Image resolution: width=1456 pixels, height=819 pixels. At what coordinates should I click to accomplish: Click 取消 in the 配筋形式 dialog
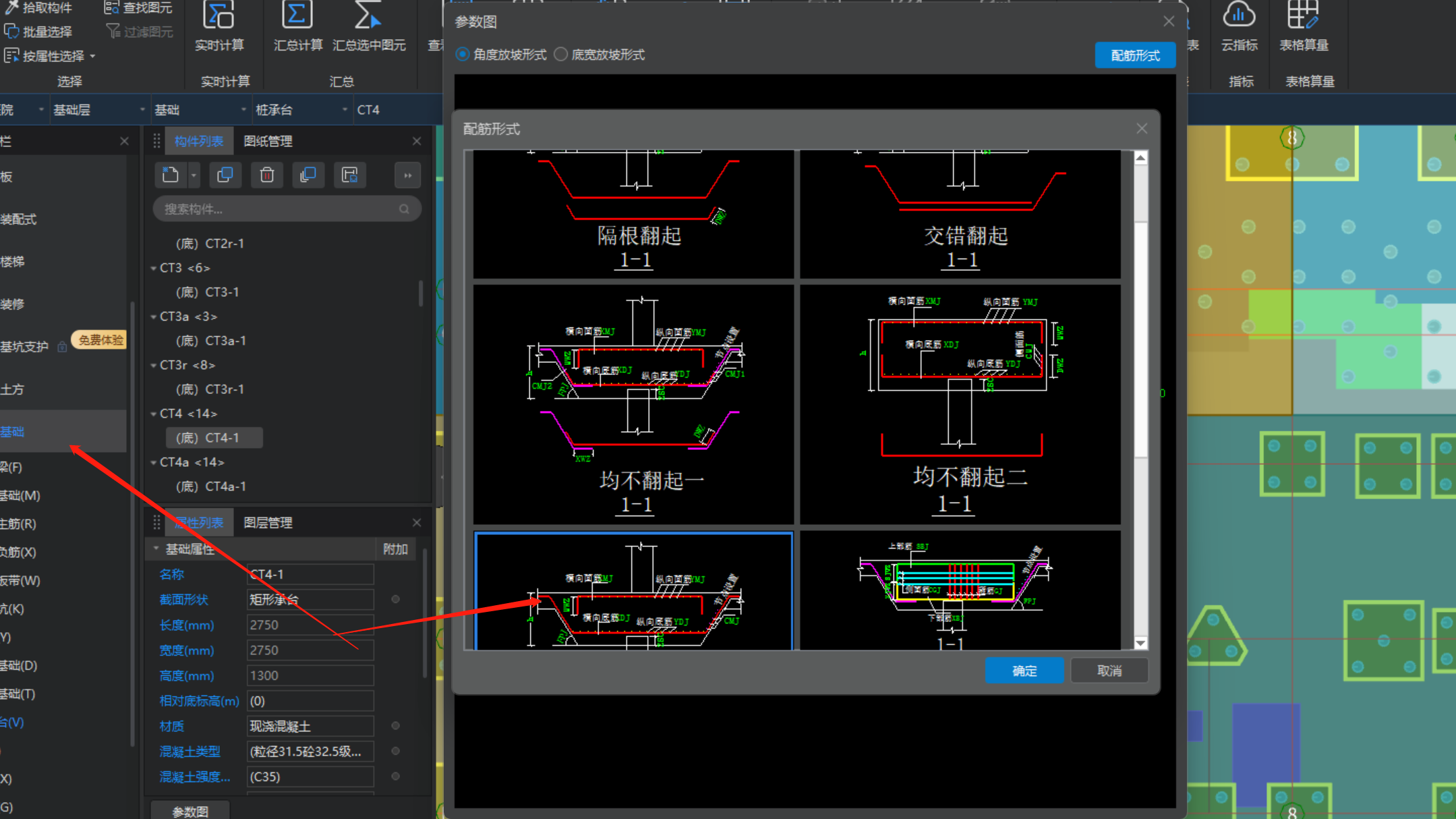click(x=1109, y=671)
